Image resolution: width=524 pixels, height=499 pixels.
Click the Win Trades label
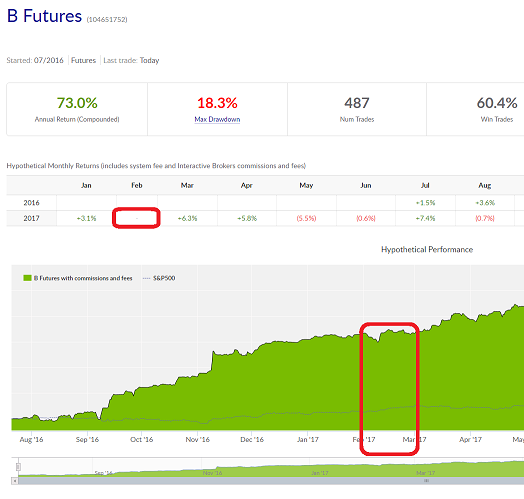497,119
